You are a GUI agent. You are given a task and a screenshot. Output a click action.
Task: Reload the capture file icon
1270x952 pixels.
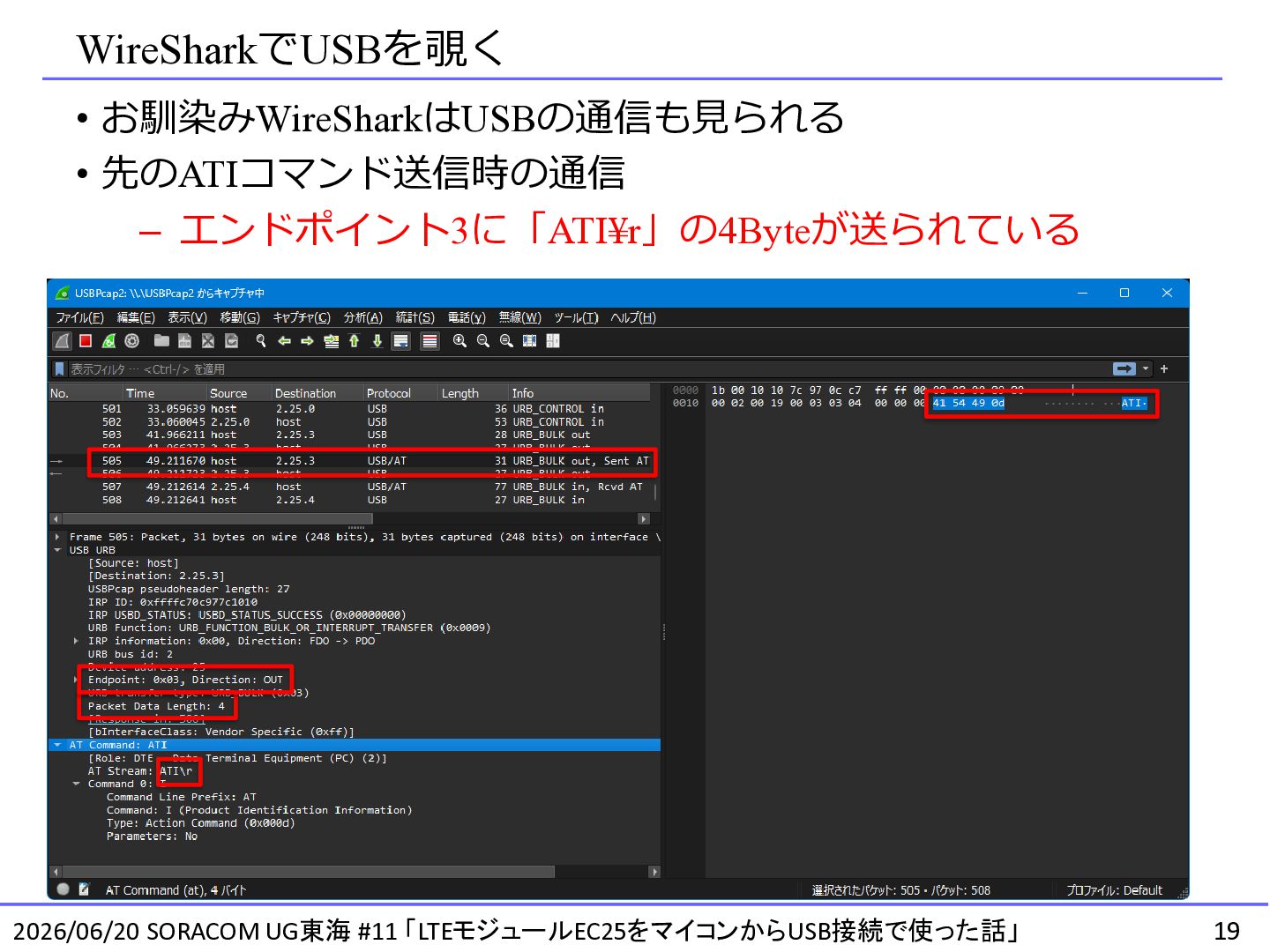[x=231, y=341]
